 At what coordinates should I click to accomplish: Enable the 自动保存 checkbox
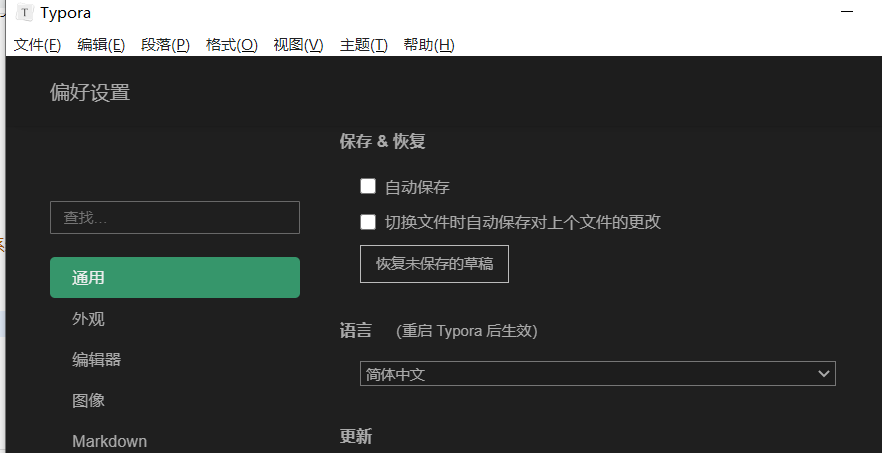coord(368,186)
